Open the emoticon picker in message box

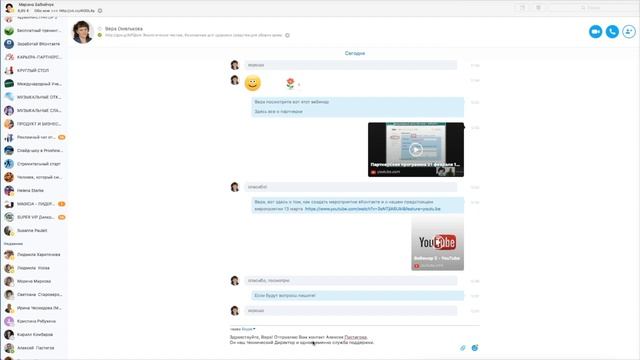point(475,348)
